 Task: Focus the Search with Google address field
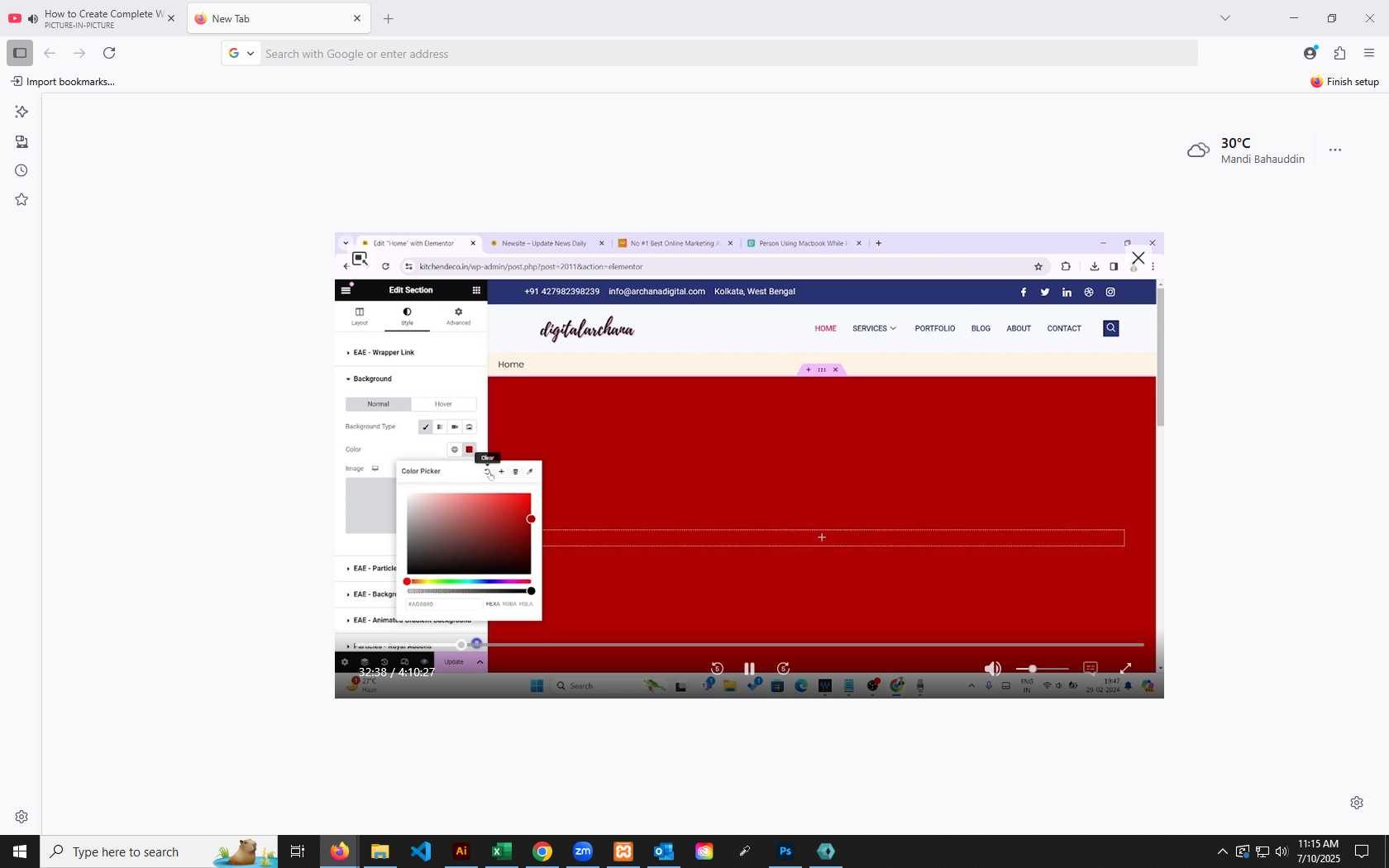(x=729, y=53)
